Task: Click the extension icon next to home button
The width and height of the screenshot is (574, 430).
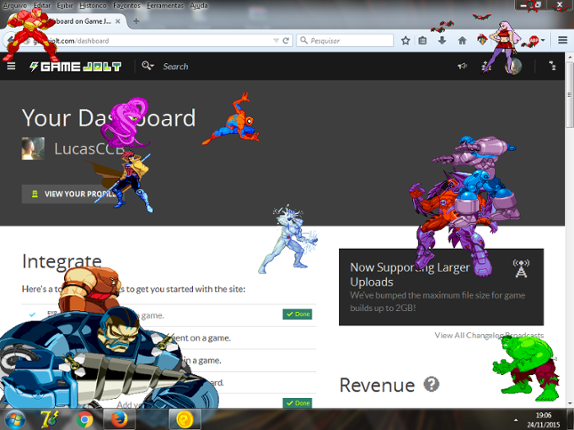Action: [x=482, y=40]
